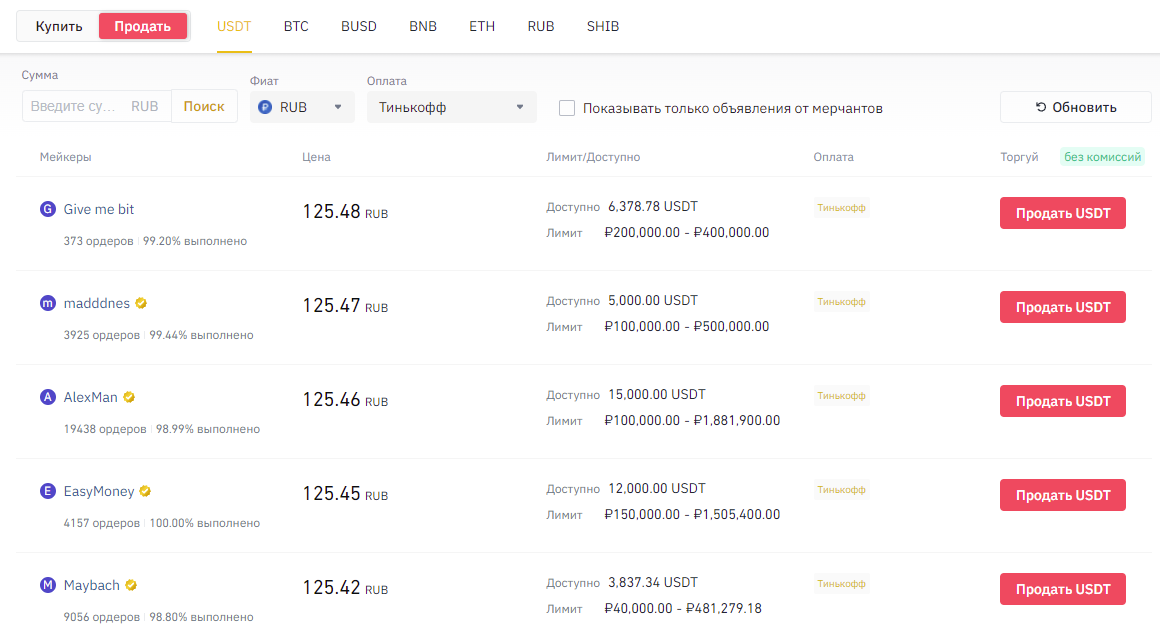Click the verified badge next to madddnes
This screenshot has height=635, width=1160.
click(x=140, y=302)
